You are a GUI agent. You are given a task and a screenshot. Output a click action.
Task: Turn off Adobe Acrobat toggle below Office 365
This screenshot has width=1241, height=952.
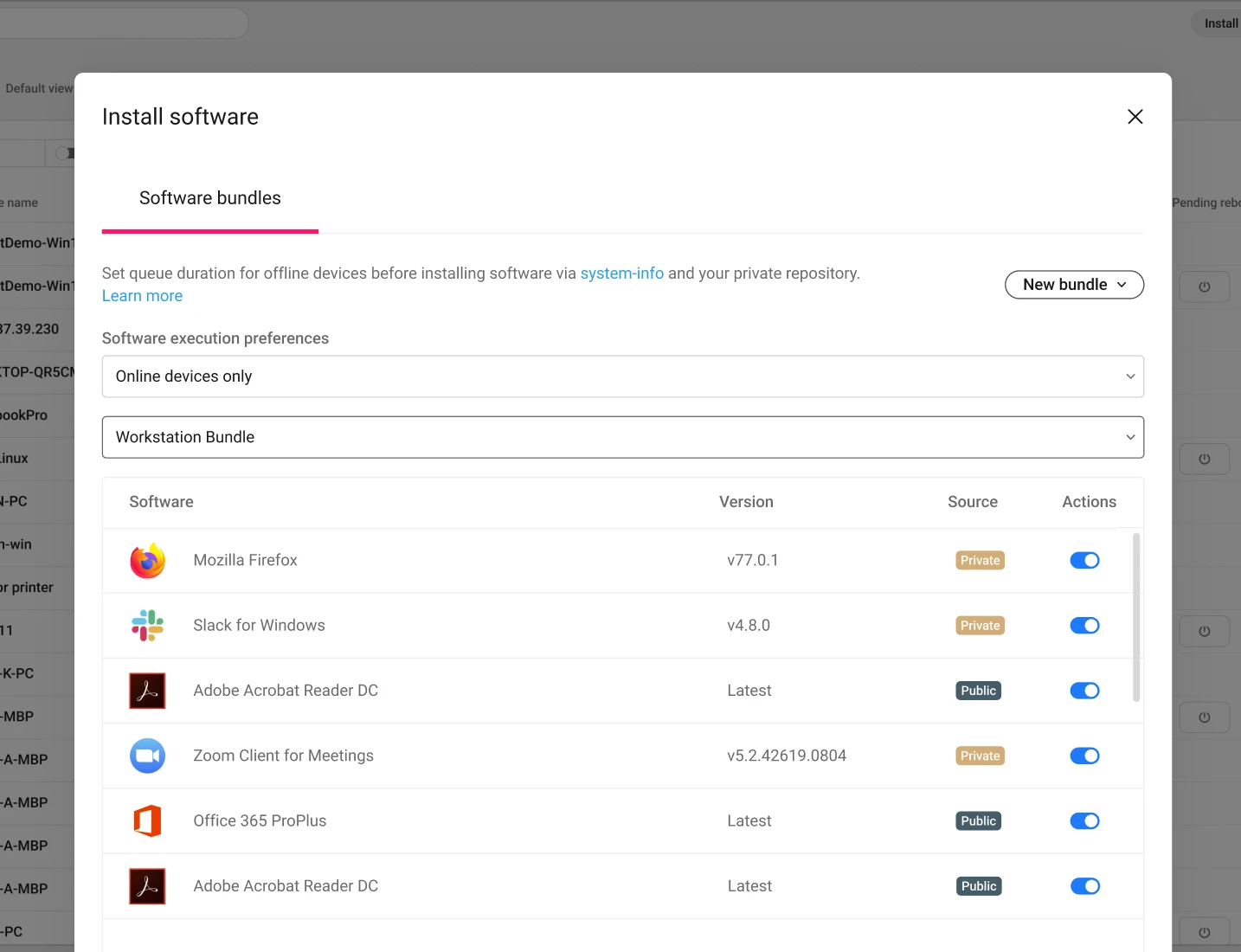1084,886
